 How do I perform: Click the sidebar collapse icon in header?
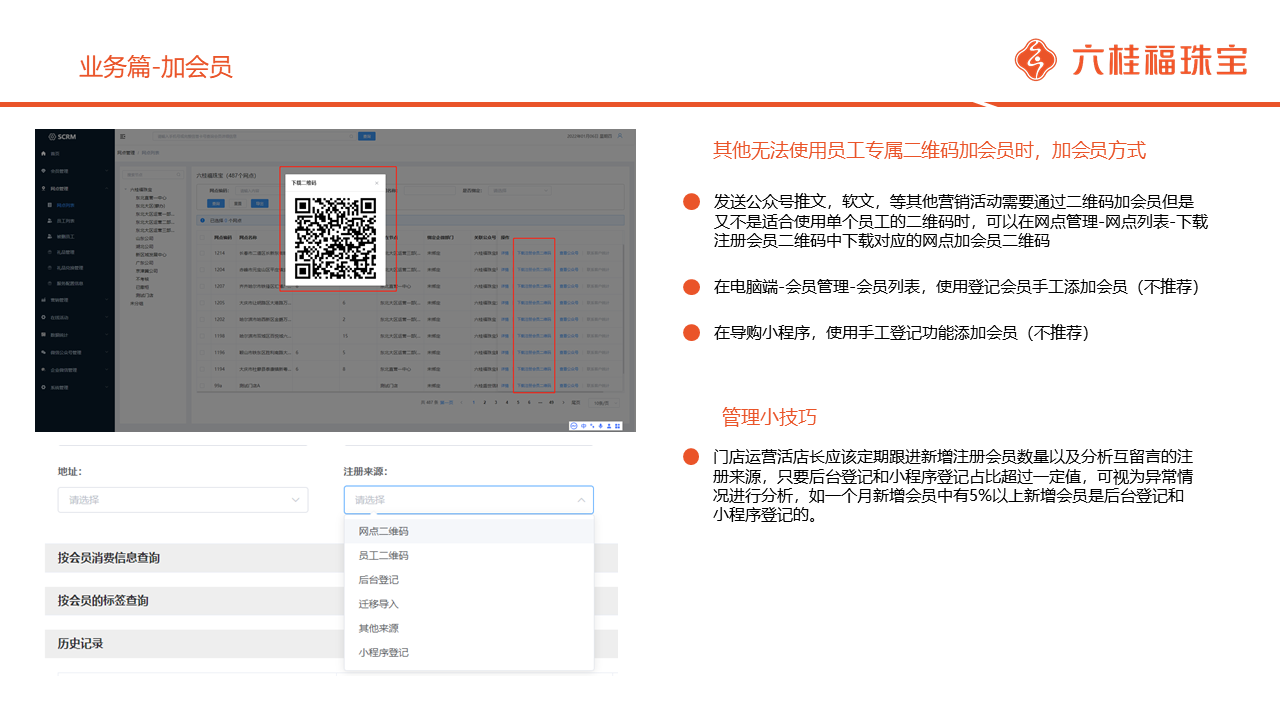(x=122, y=135)
